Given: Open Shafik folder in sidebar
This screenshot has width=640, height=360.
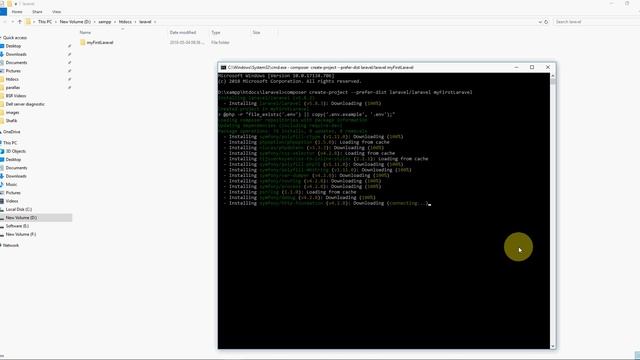Looking at the screenshot, I should tap(11, 121).
